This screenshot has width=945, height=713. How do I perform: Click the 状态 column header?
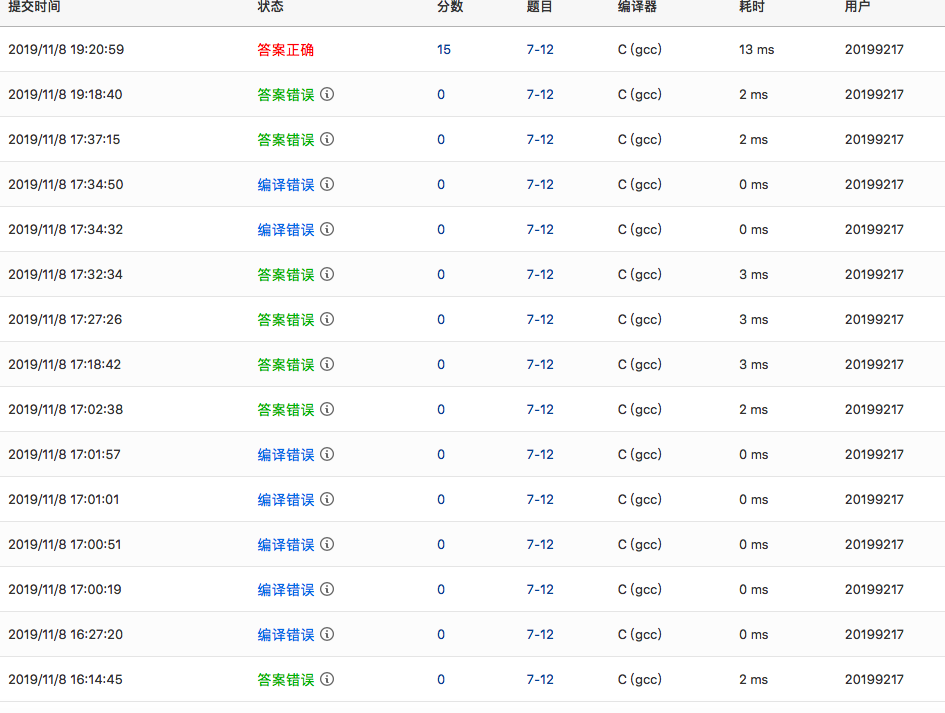click(271, 7)
